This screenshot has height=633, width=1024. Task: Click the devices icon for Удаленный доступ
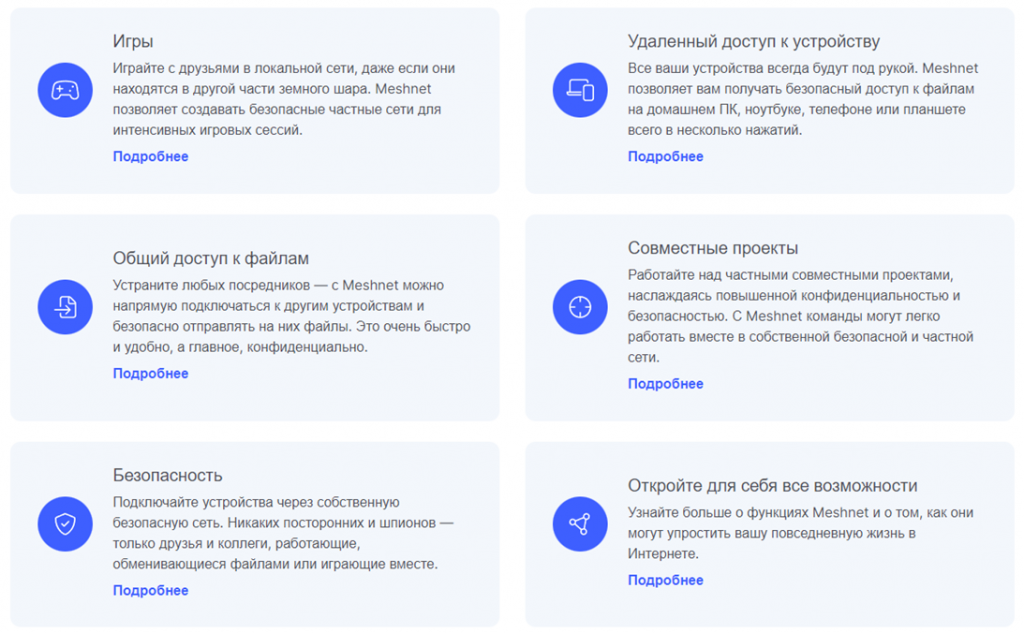click(x=580, y=91)
